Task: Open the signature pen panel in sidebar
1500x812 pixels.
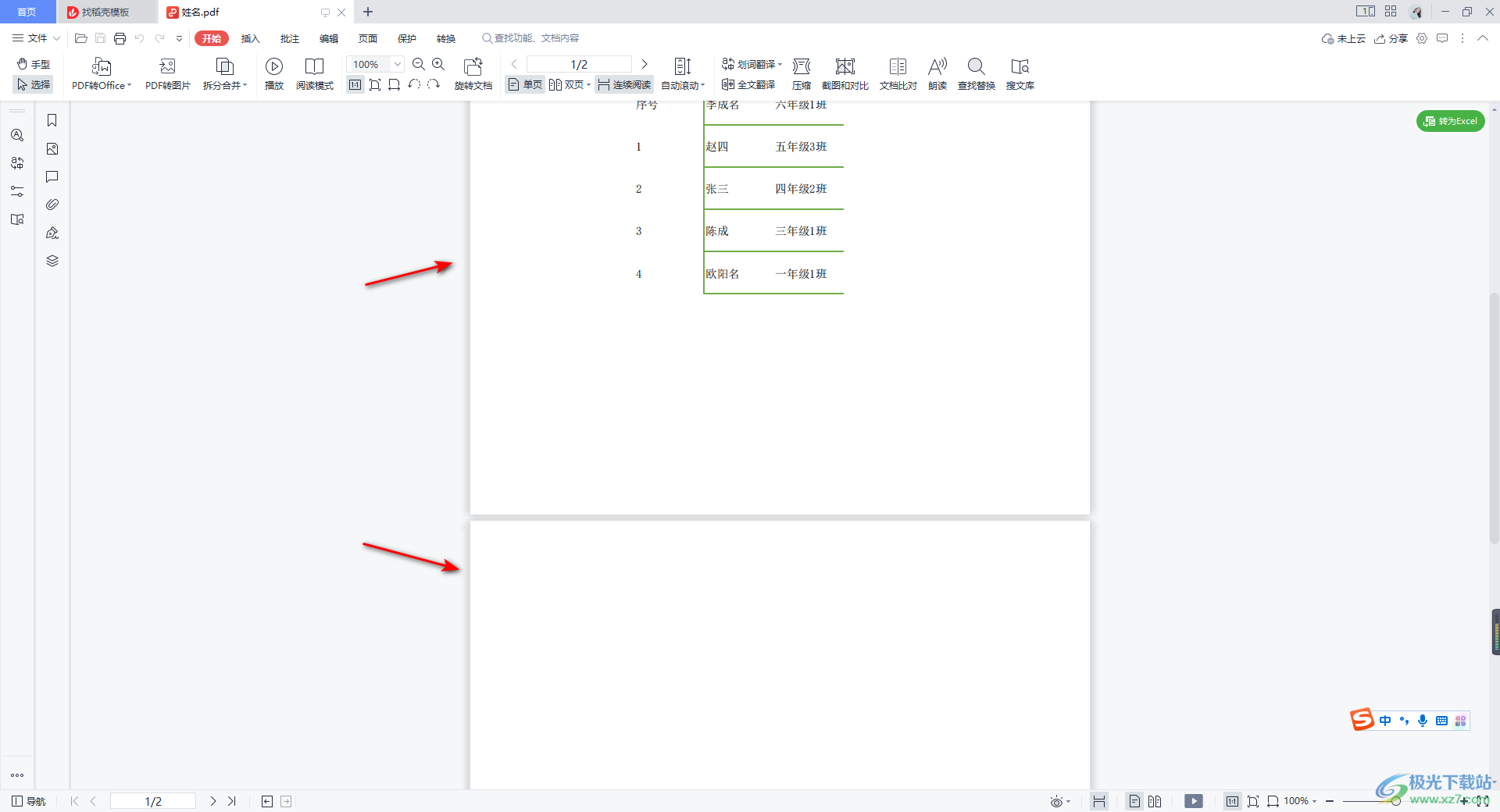Action: 52,233
